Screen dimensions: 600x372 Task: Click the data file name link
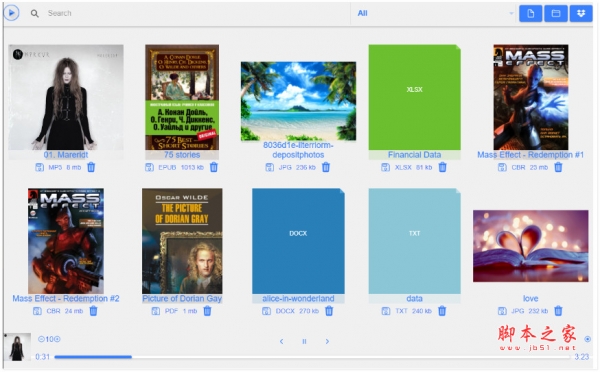click(x=414, y=299)
